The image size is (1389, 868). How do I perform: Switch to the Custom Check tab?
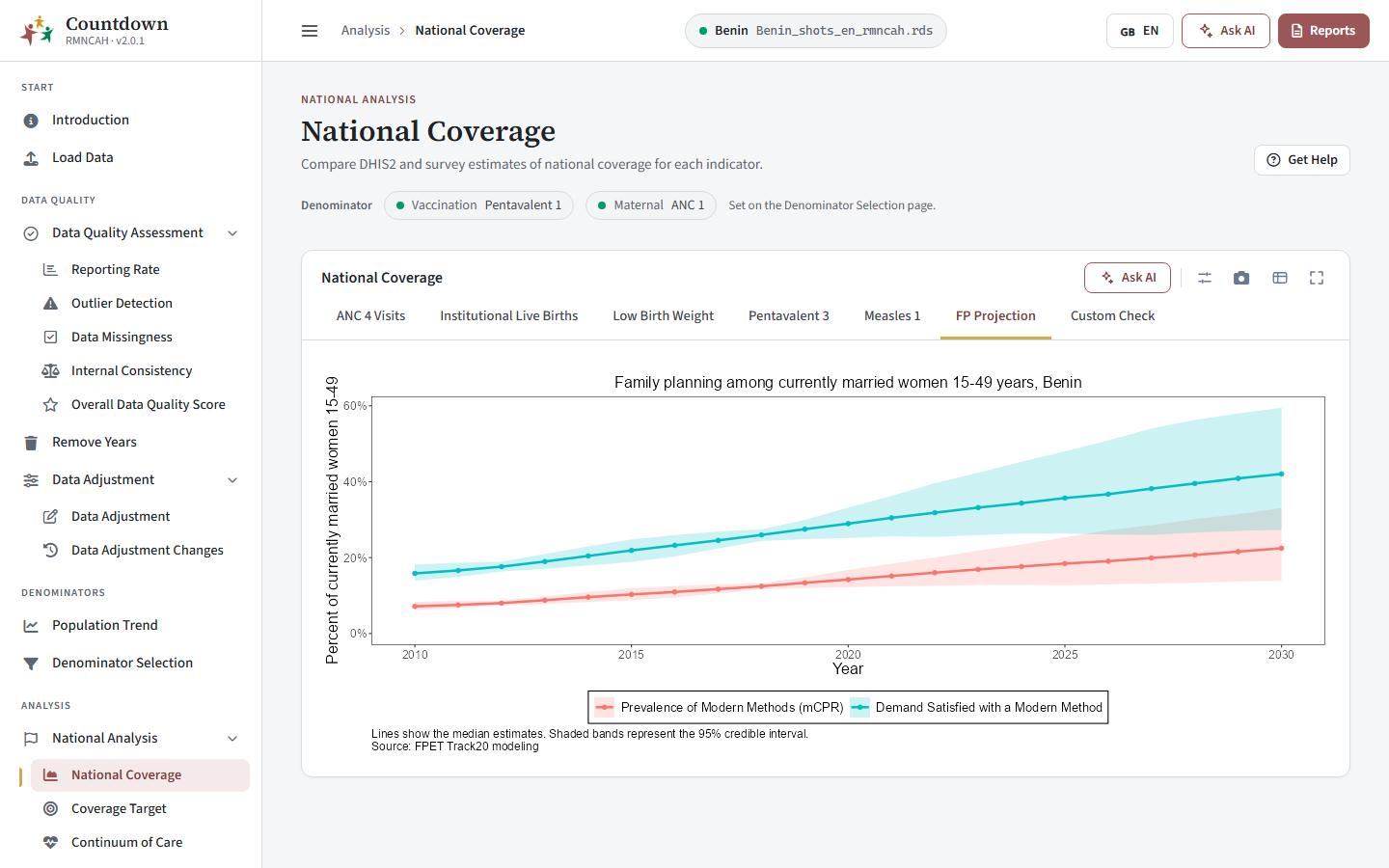(x=1112, y=316)
